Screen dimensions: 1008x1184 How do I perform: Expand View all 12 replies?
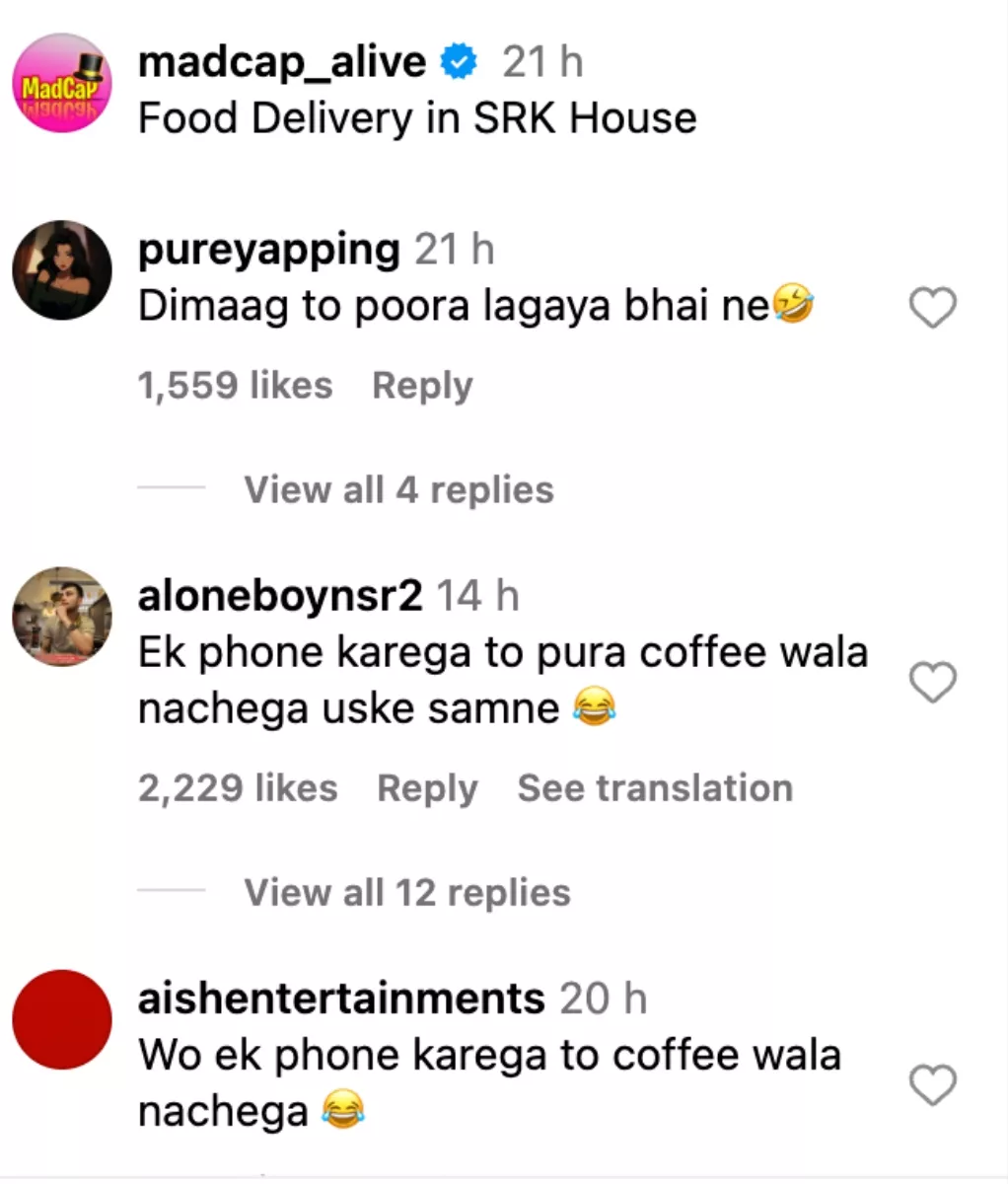(407, 892)
